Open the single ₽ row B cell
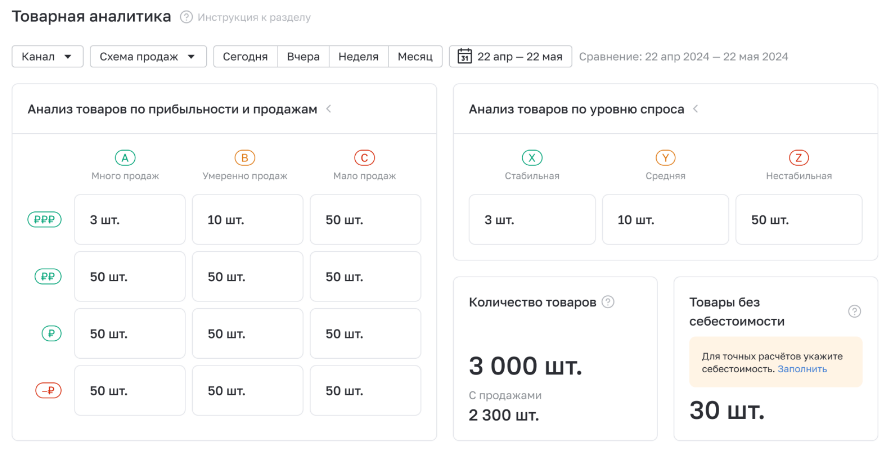The width and height of the screenshot is (890, 473). tap(247, 333)
